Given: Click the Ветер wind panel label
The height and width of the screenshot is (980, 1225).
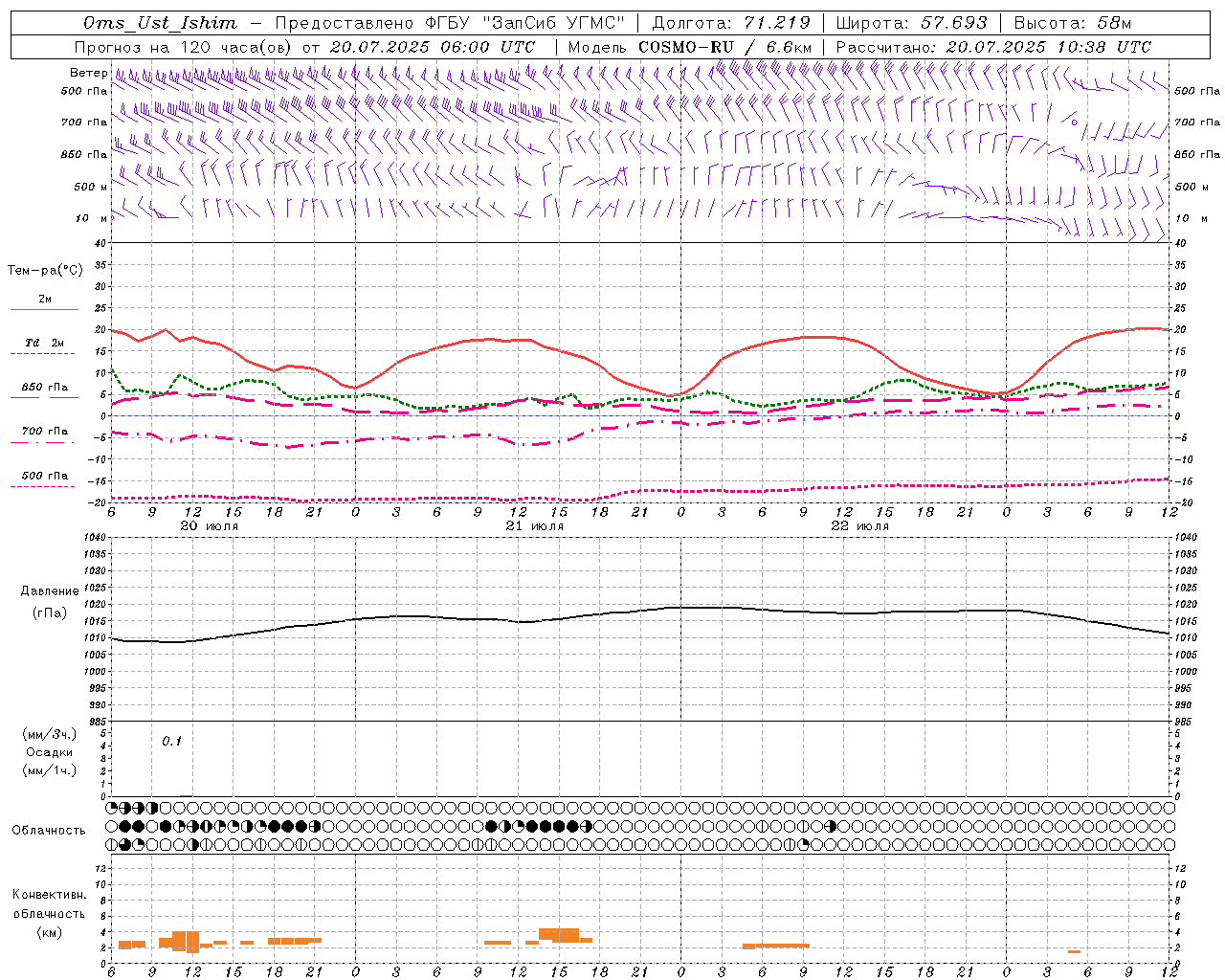Looking at the screenshot, I should [x=88, y=73].
